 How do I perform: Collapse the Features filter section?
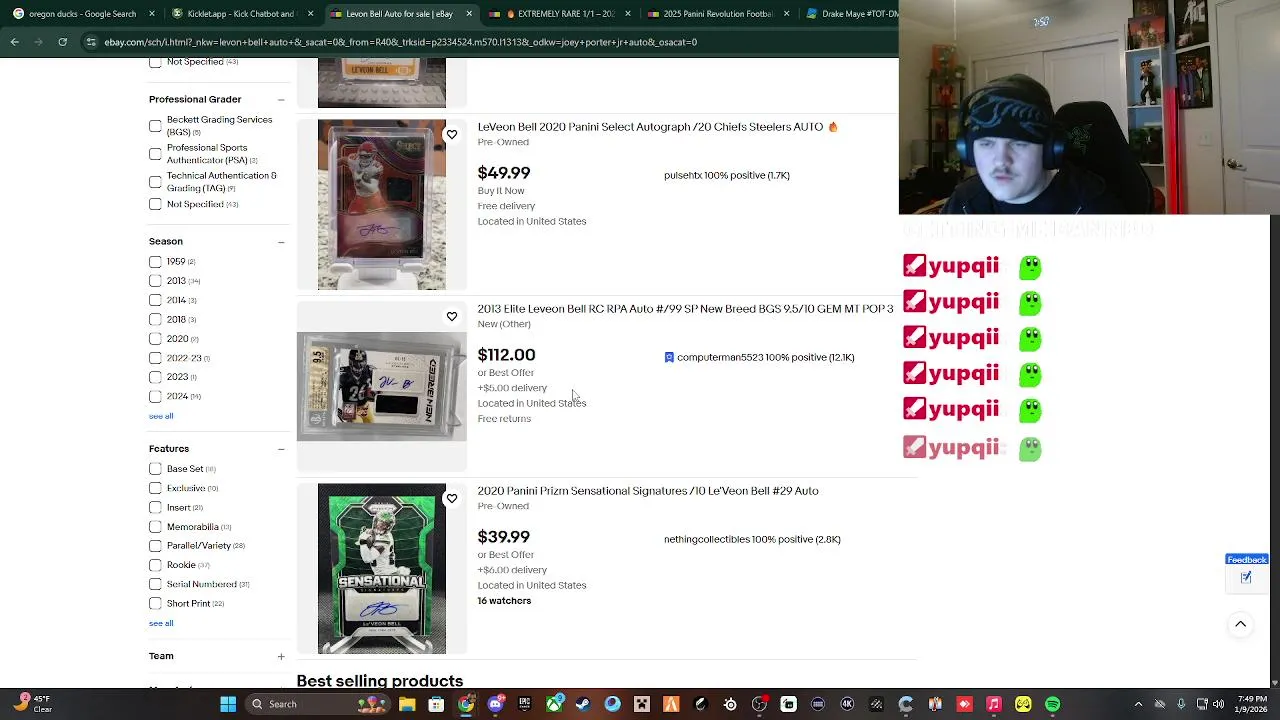point(281,449)
